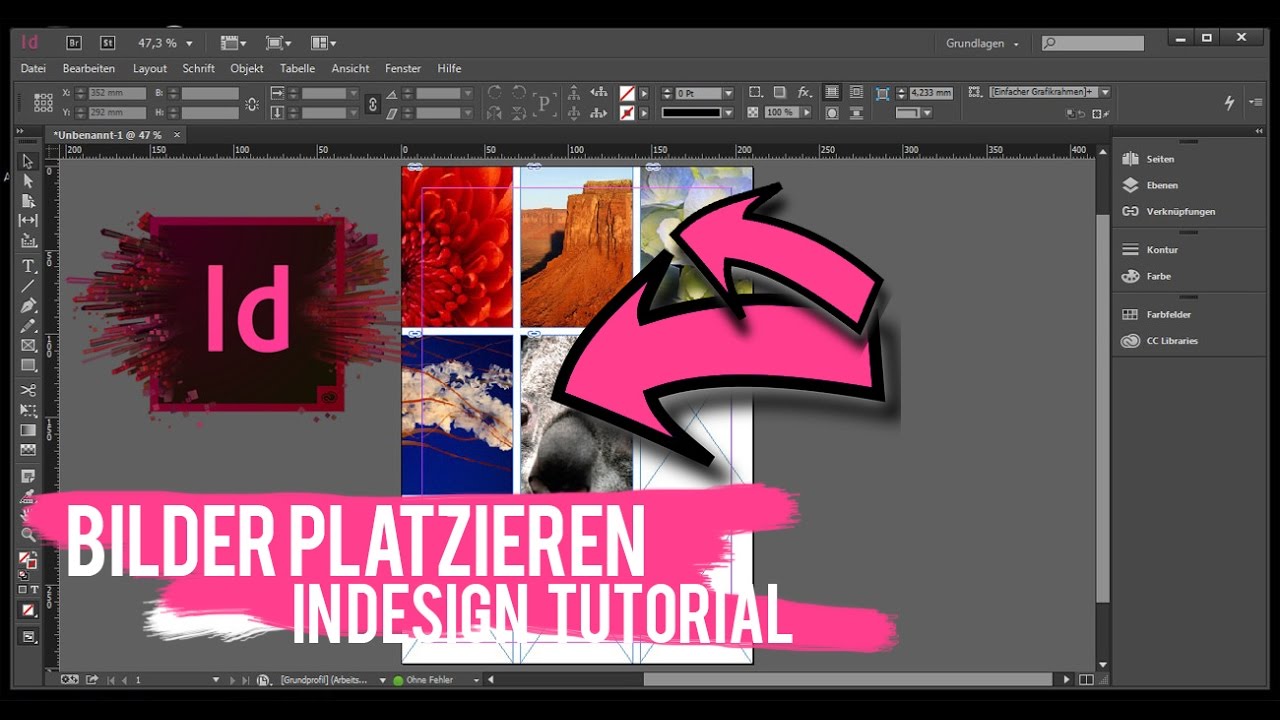1280x720 pixels.
Task: Open the Datei menu
Action: (33, 68)
